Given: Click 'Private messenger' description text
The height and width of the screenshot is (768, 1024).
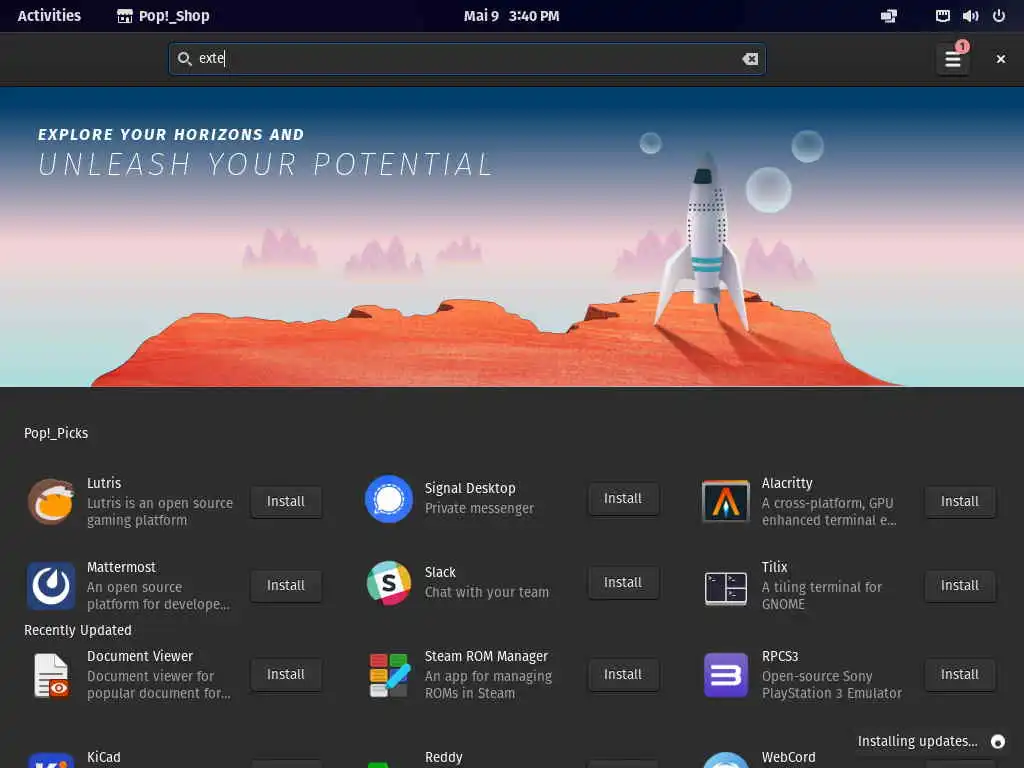Looking at the screenshot, I should tap(479, 508).
